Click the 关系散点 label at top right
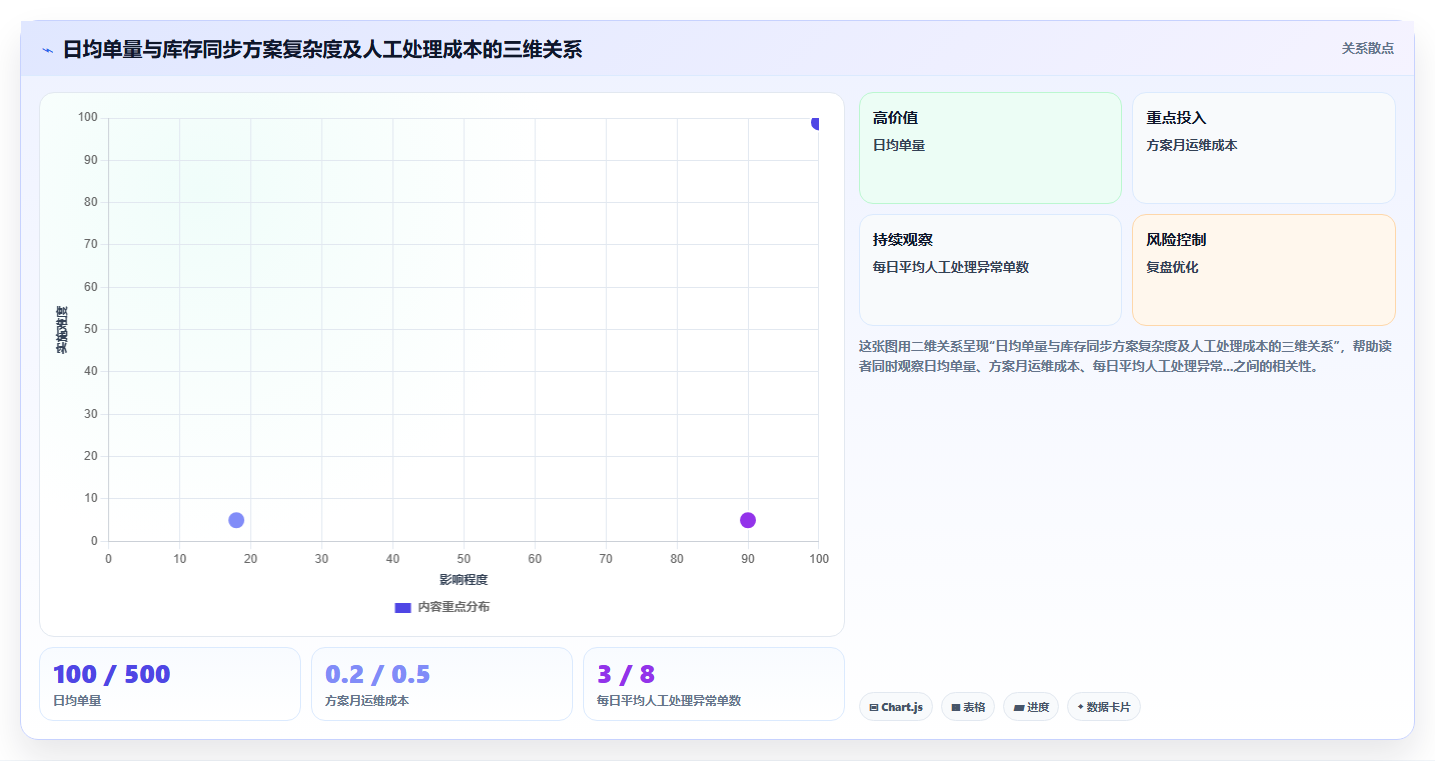 [1367, 48]
